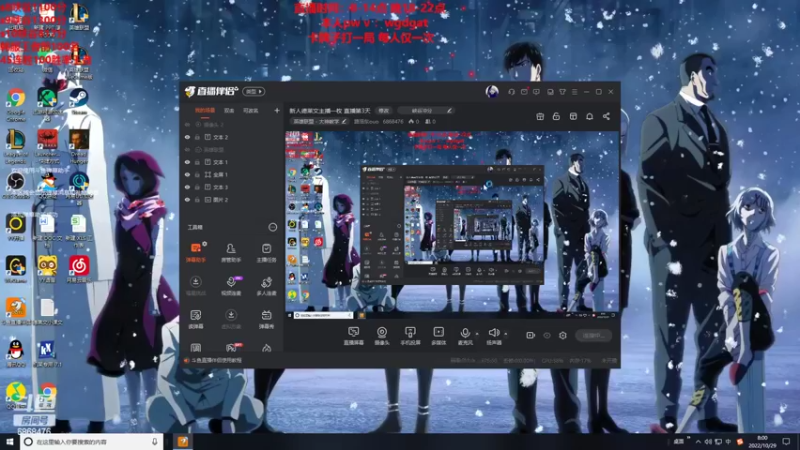This screenshot has width=800, height=450.
Task: Click the taskbar search input box
Action: pyautogui.click(x=92, y=441)
